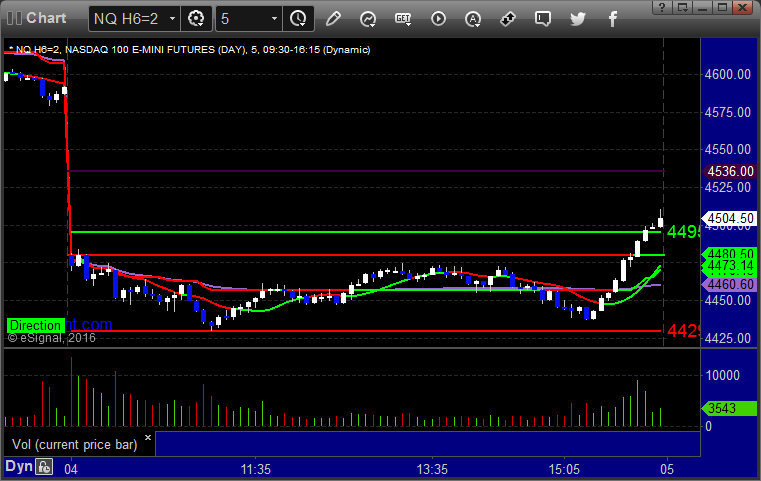Screen dimensions: 761x481
Task: Maximize the Chart window
Action: click(722, 7)
